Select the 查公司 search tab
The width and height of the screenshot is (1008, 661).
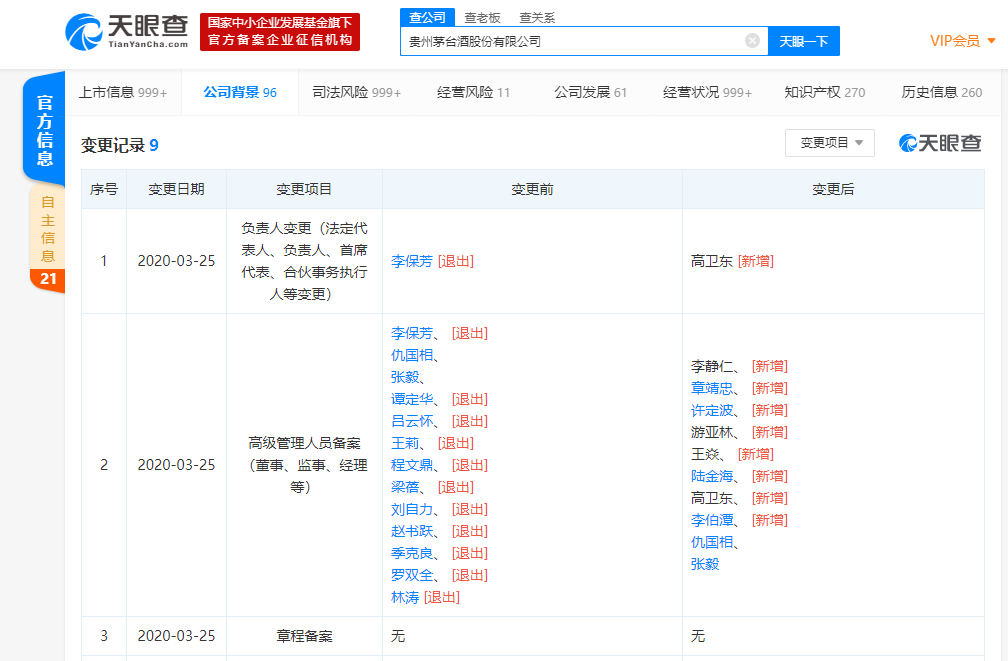click(x=428, y=17)
